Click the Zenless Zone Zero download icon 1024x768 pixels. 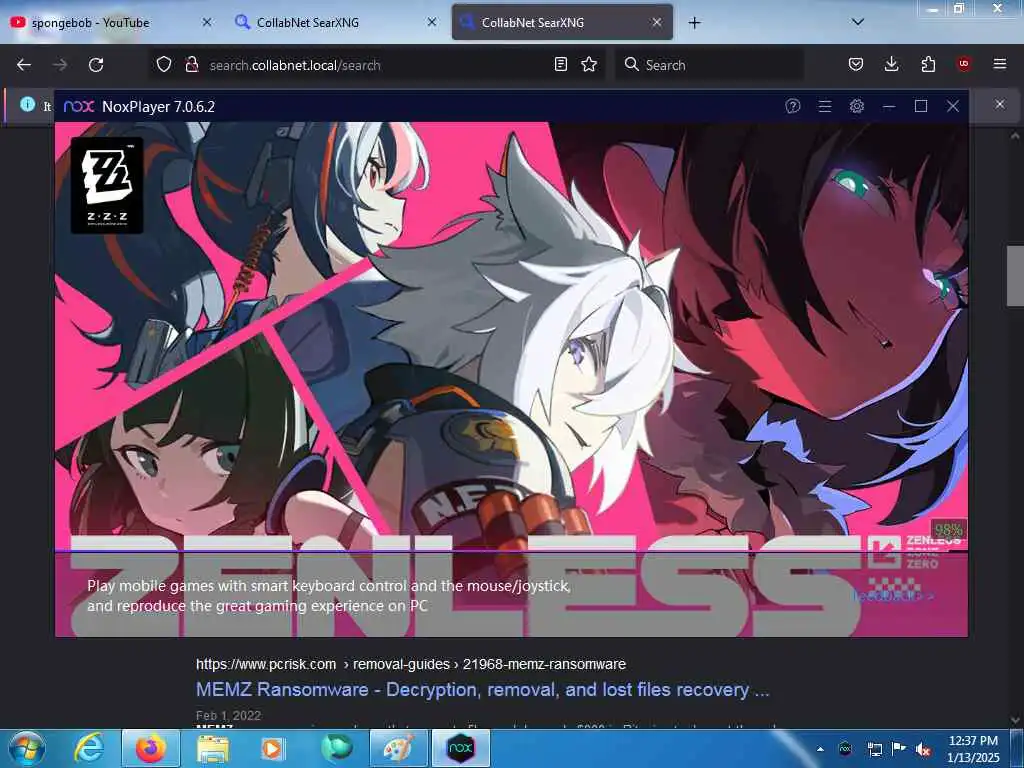pyautogui.click(x=884, y=552)
